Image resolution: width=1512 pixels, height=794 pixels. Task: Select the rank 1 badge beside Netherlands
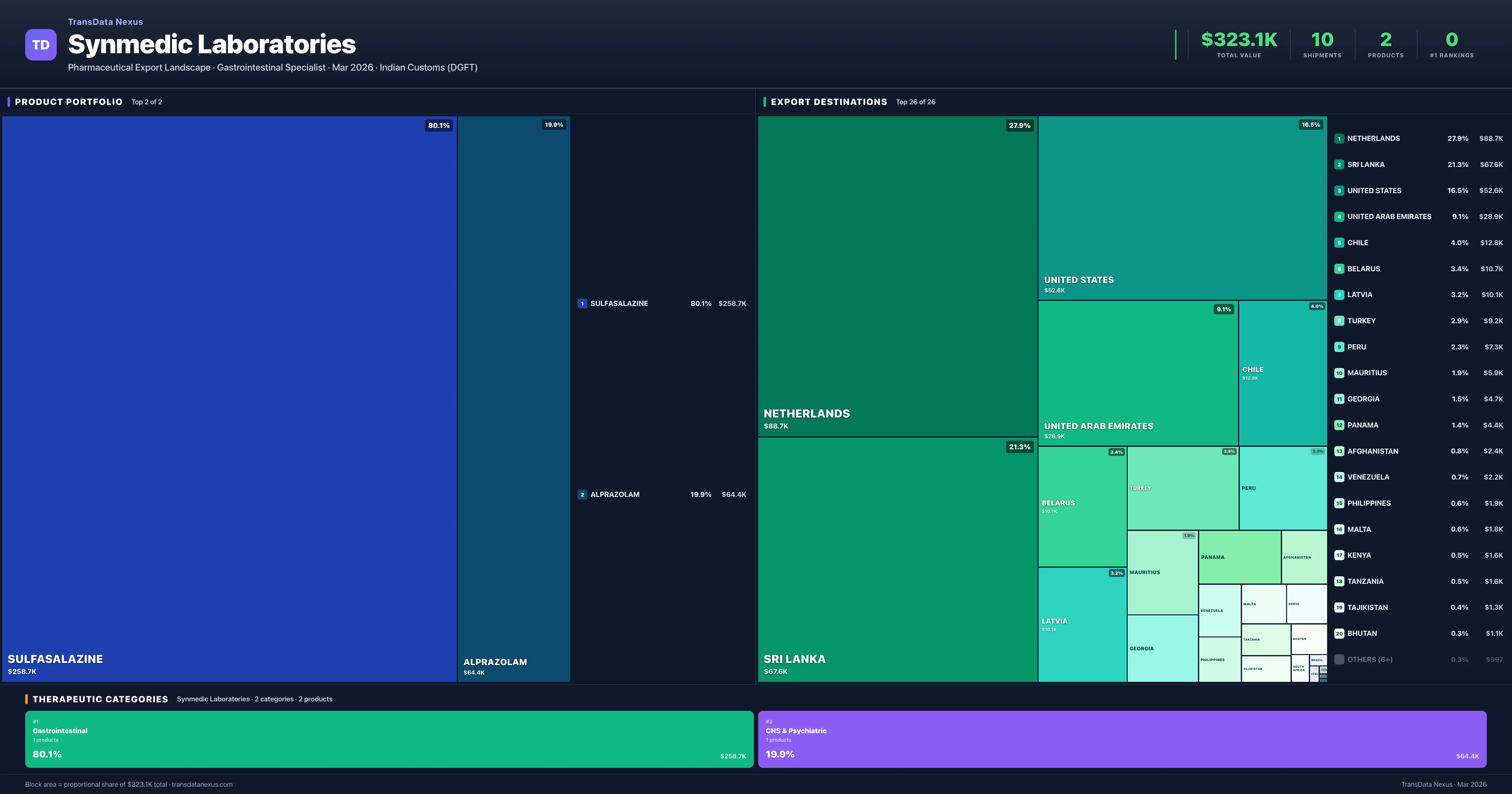tap(1339, 139)
